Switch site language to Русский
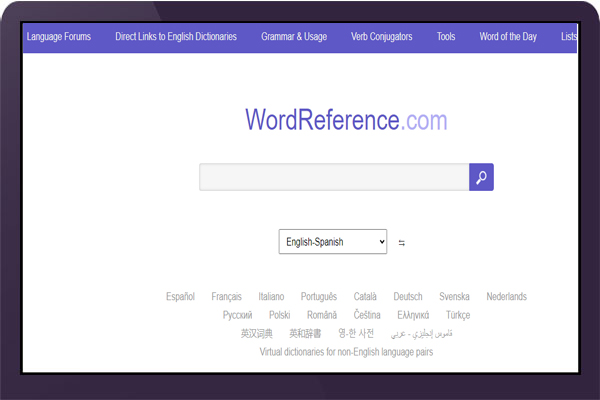Viewport: 600px width, 400px height. click(237, 315)
